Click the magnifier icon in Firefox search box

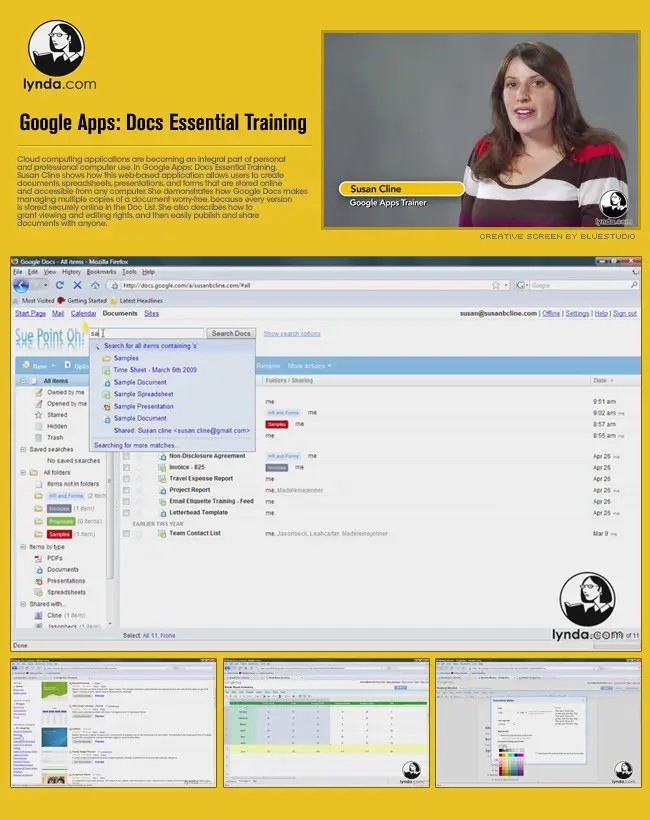coord(634,285)
